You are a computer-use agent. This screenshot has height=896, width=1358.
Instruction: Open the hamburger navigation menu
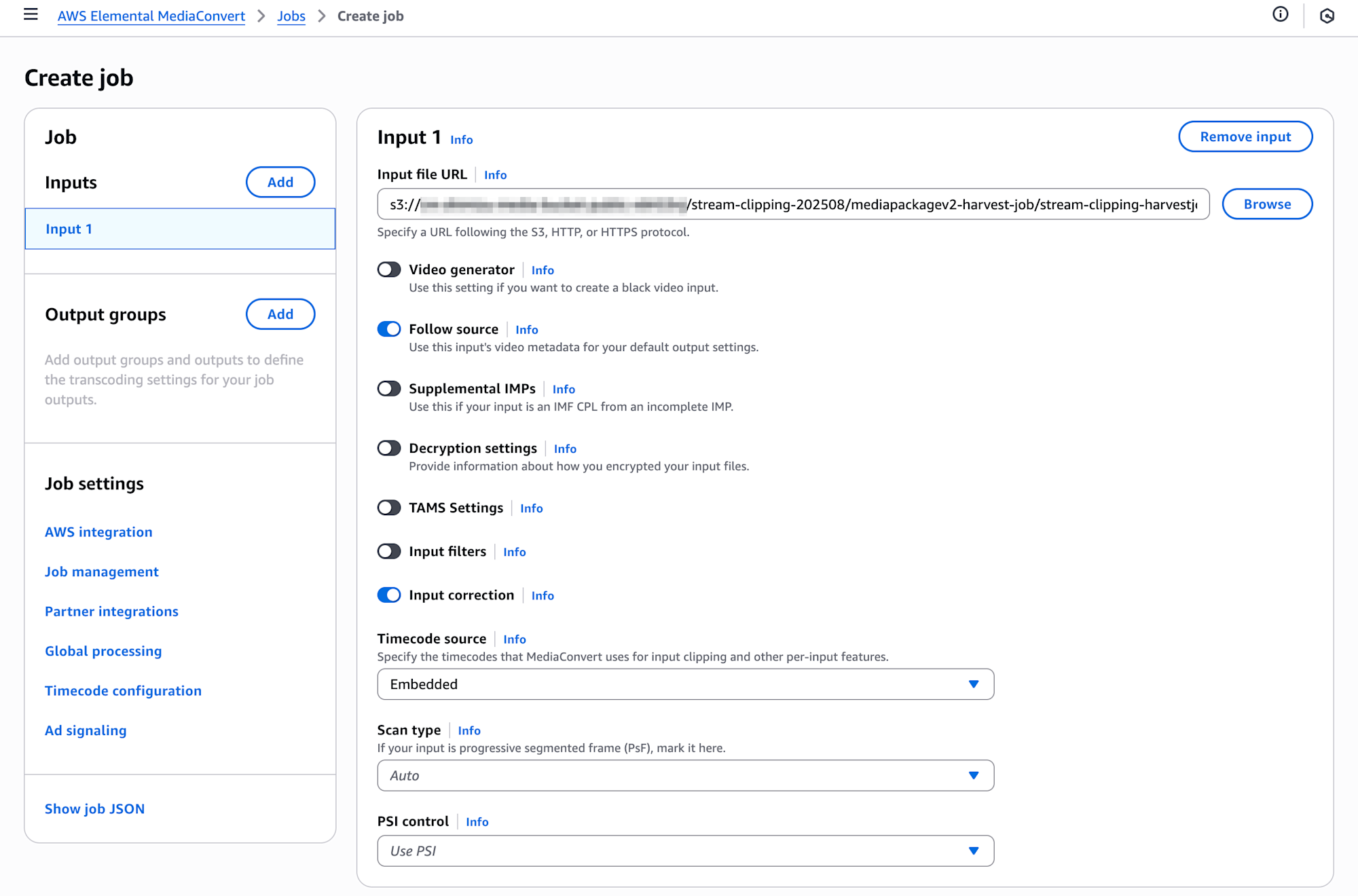click(31, 15)
